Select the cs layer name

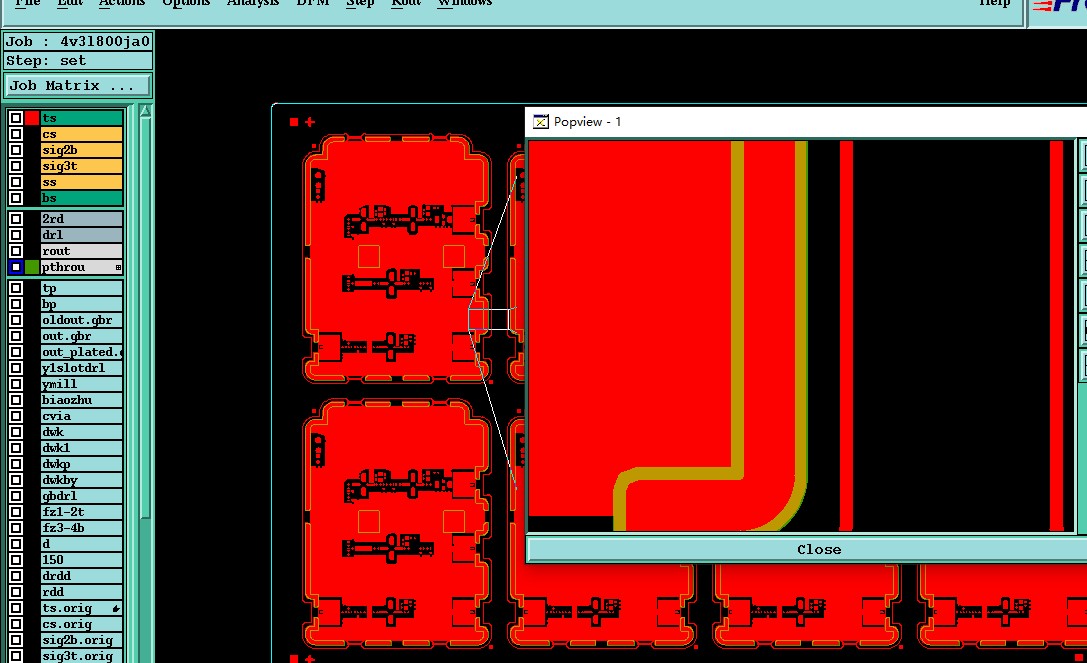point(81,134)
